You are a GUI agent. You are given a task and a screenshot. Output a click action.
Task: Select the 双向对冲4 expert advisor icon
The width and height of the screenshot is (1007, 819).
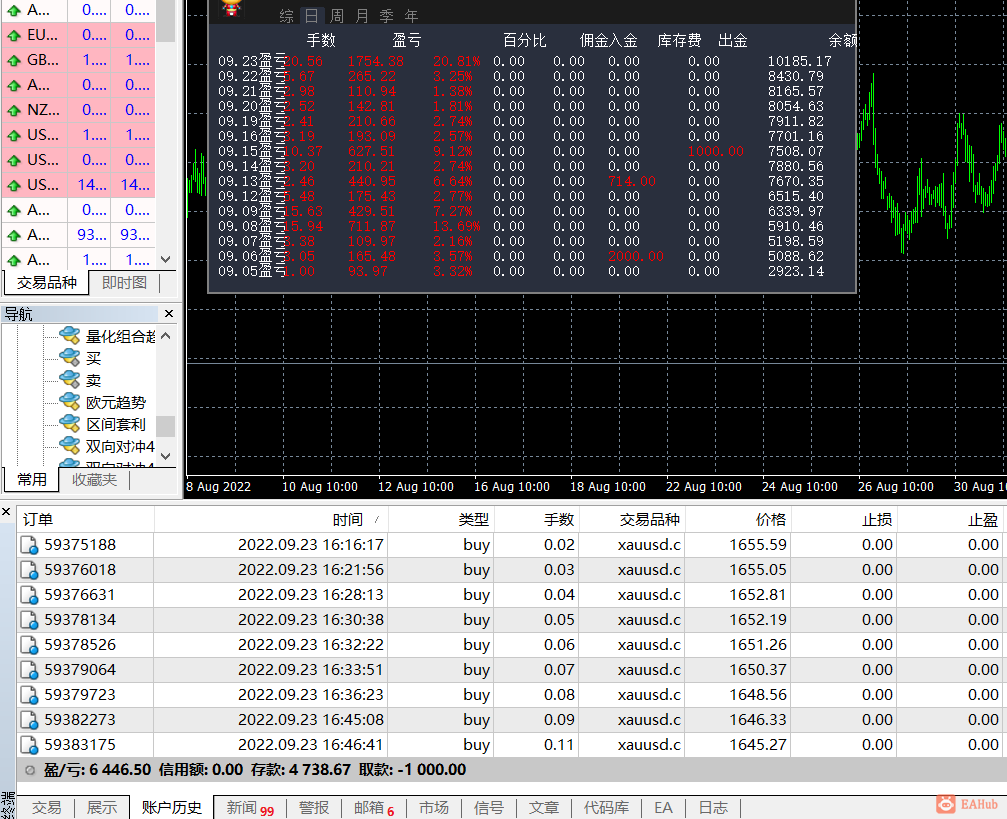point(69,445)
